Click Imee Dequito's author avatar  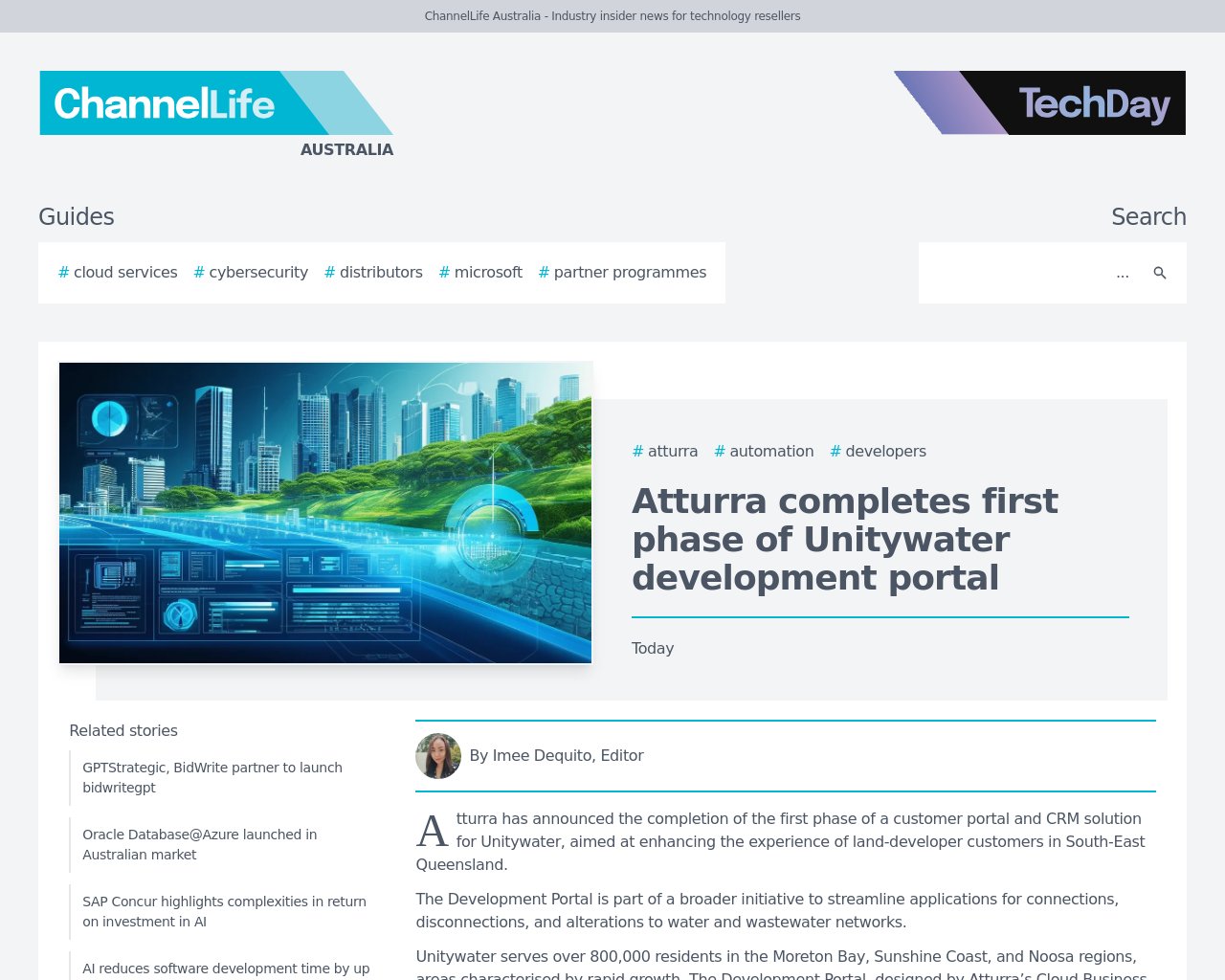point(438,756)
